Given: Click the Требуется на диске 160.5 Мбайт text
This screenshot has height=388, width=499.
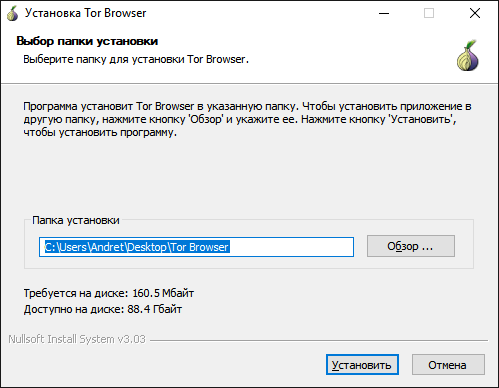Looking at the screenshot, I should tap(109, 293).
